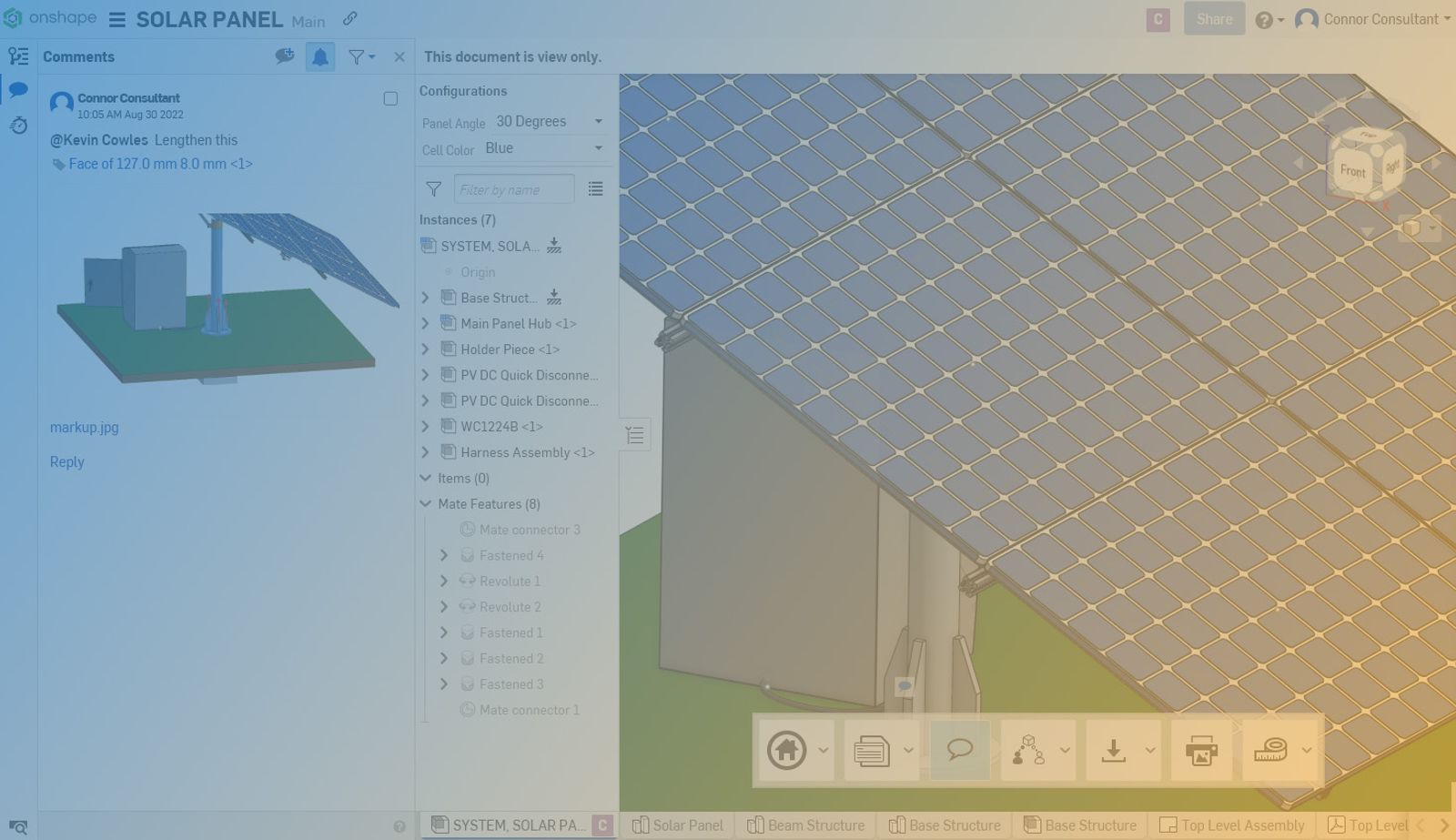Screen dimensions: 1456x840
Task: Toggle the instance list view icon
Action: coord(595,189)
